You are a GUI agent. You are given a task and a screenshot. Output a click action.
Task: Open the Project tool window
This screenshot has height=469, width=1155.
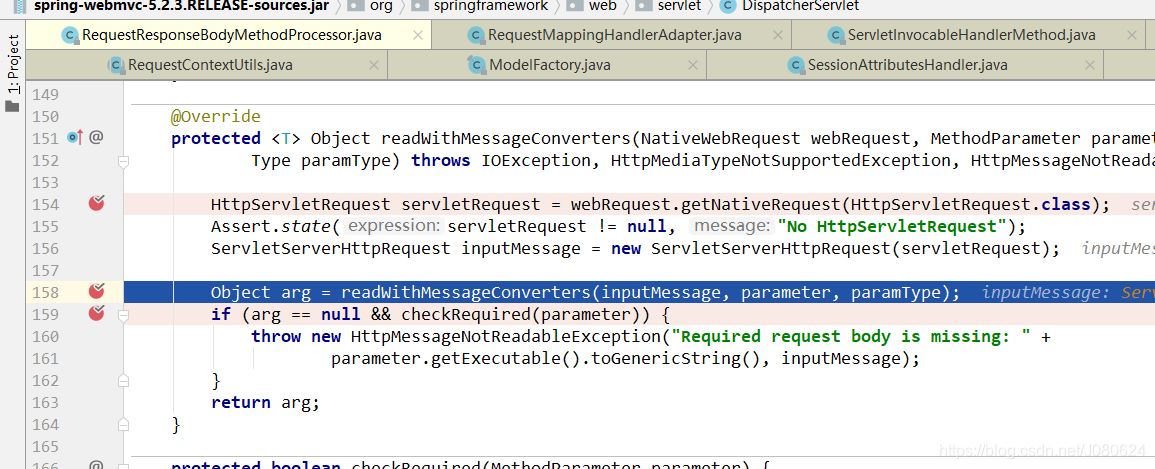(13, 63)
